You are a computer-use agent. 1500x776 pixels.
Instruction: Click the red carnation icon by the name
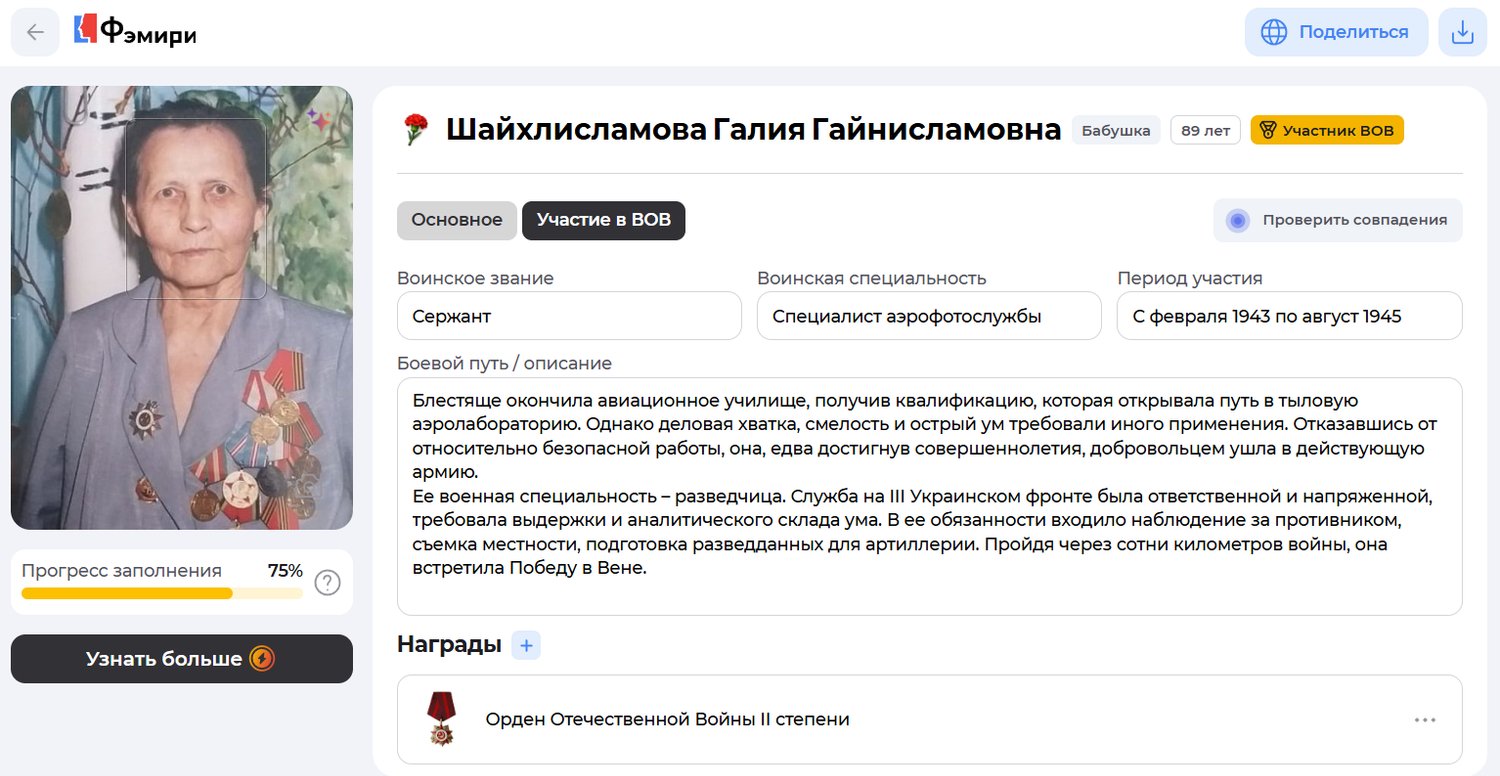415,130
